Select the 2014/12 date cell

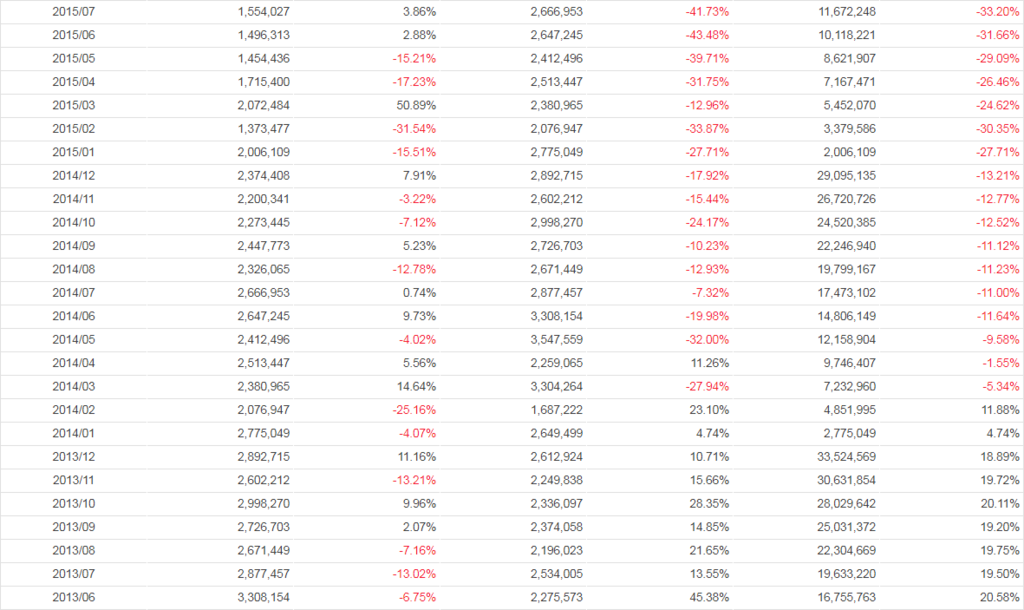click(x=72, y=176)
